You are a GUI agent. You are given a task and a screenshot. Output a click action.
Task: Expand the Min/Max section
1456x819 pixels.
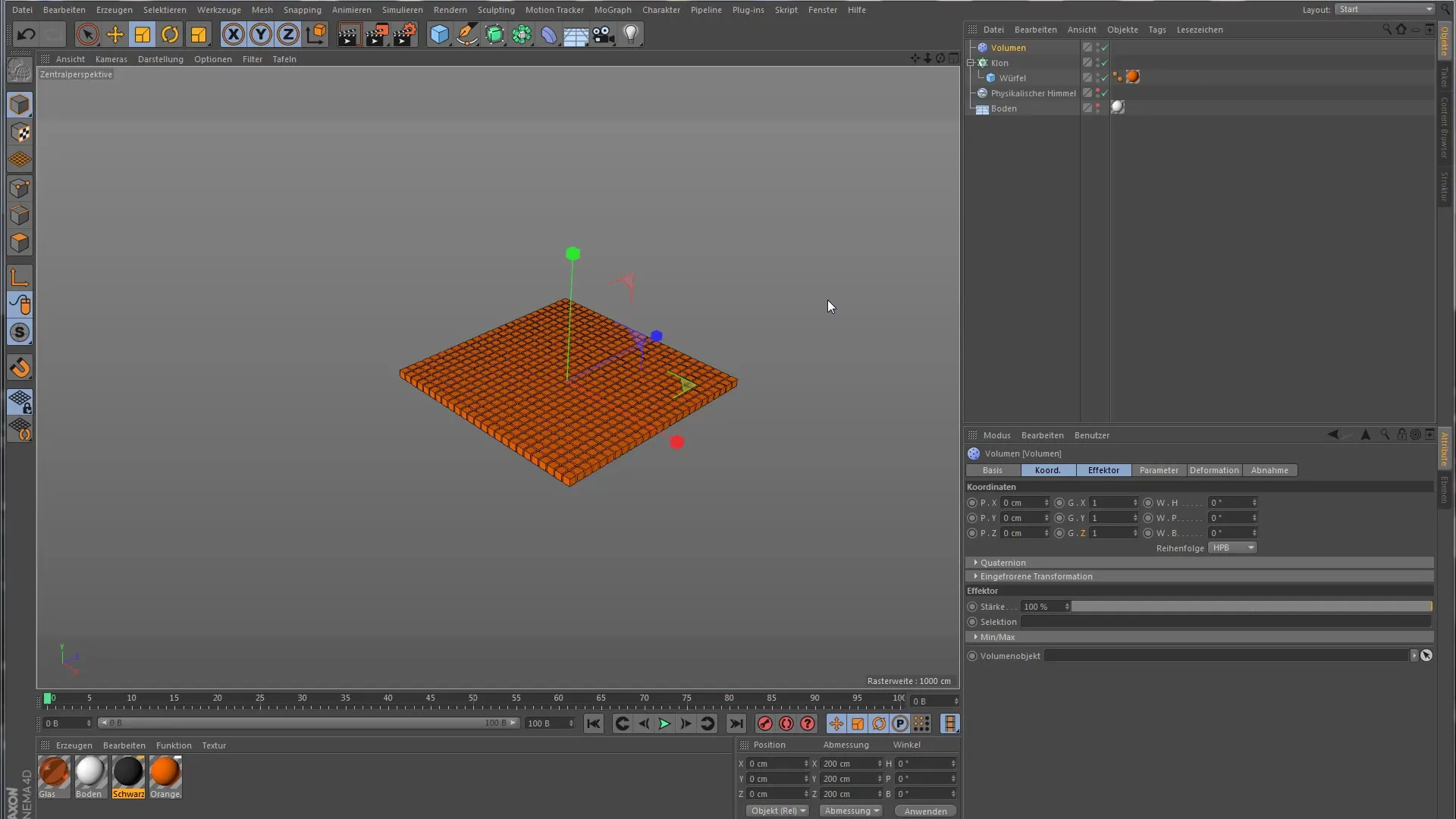click(x=996, y=637)
